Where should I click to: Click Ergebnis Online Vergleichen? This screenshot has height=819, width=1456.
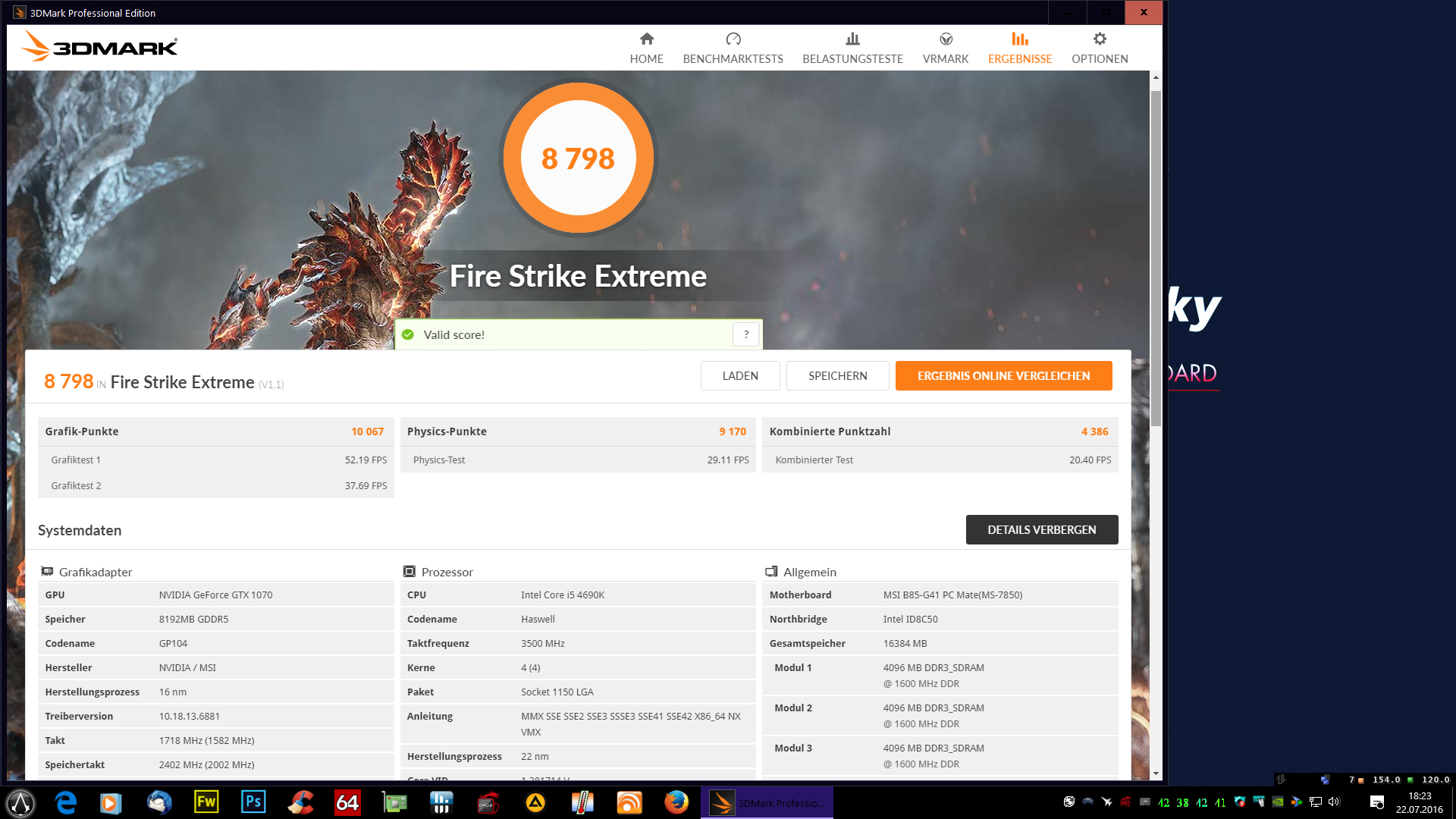click(1003, 376)
